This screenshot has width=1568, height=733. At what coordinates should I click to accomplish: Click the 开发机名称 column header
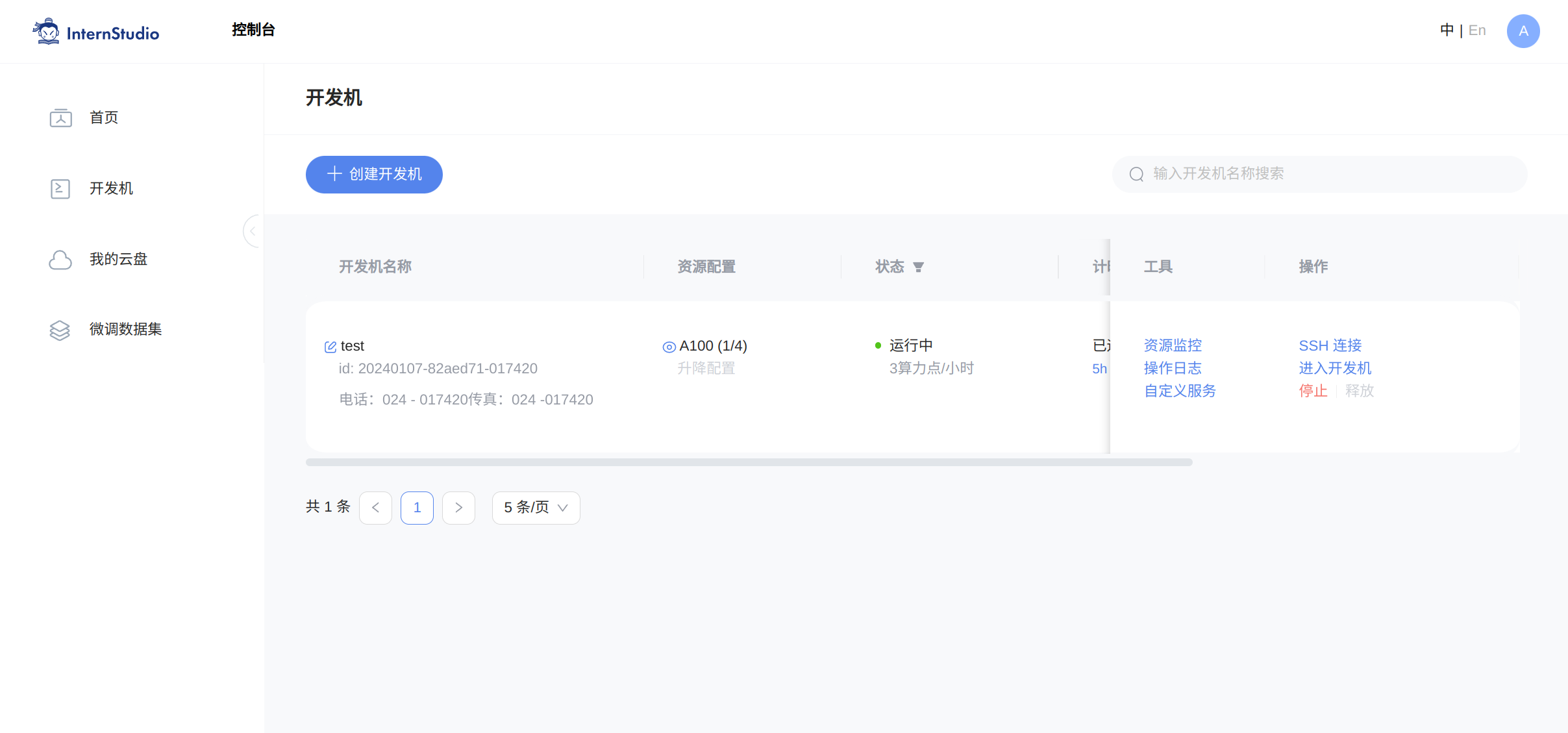(x=375, y=267)
